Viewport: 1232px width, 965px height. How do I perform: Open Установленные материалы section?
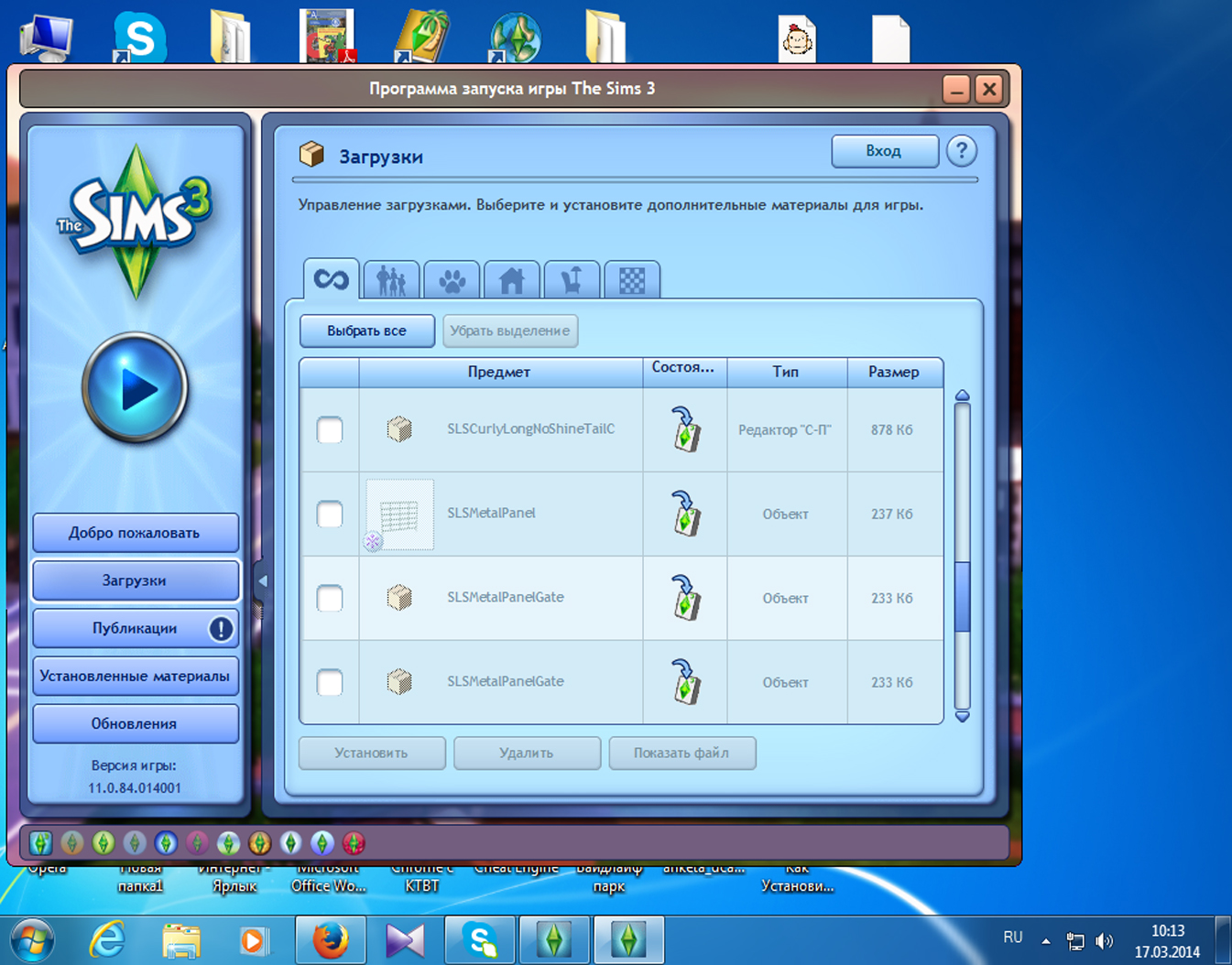coord(136,676)
